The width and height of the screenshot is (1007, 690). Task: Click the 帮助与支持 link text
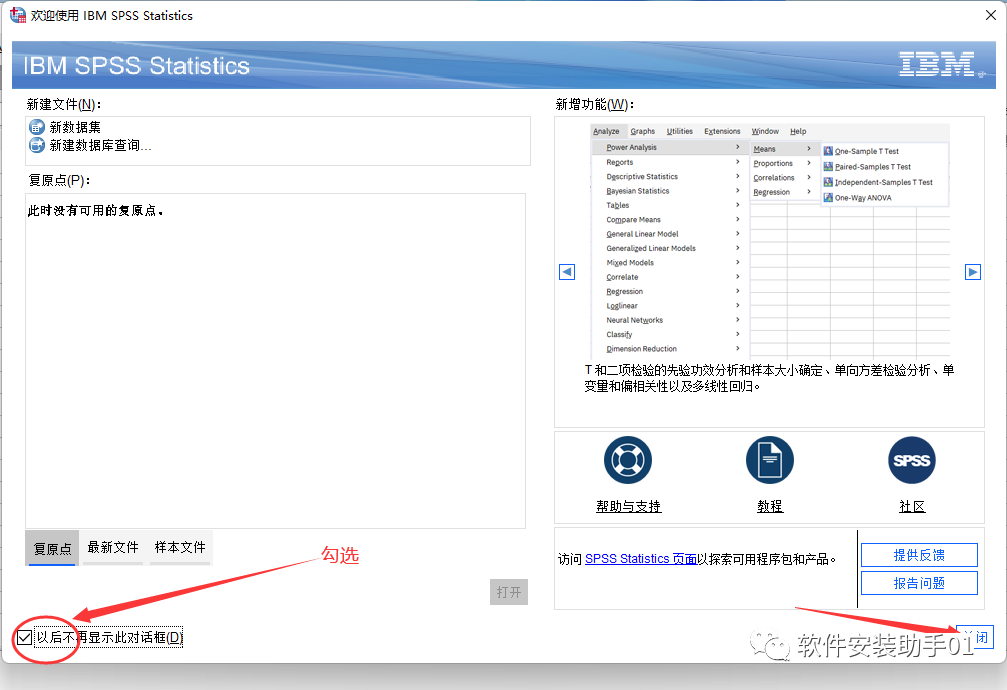tap(628, 506)
